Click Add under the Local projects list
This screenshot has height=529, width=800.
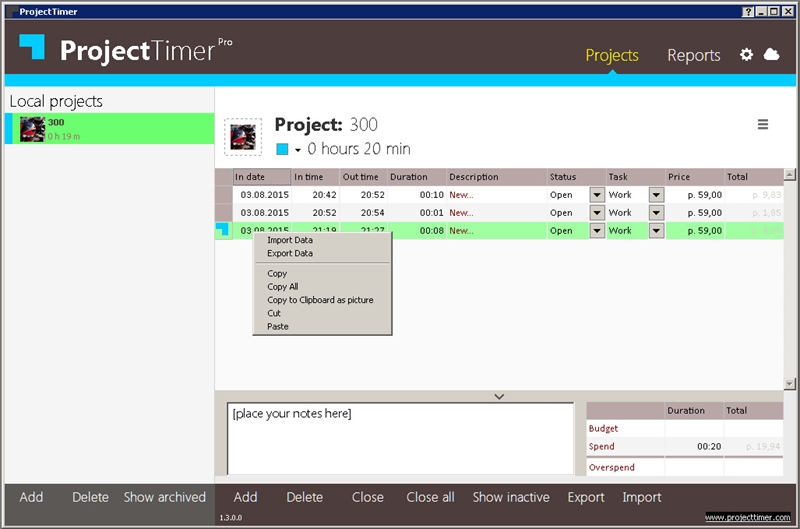click(31, 497)
